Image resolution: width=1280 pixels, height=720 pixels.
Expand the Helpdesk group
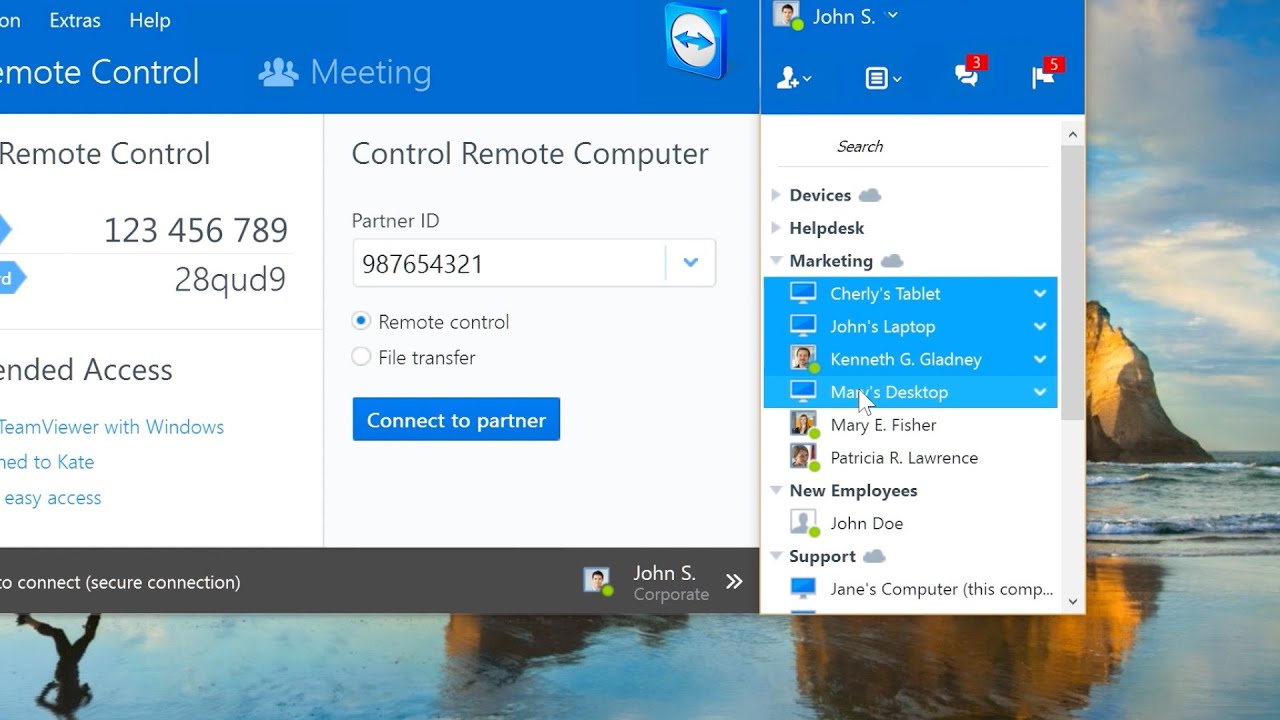click(x=775, y=228)
